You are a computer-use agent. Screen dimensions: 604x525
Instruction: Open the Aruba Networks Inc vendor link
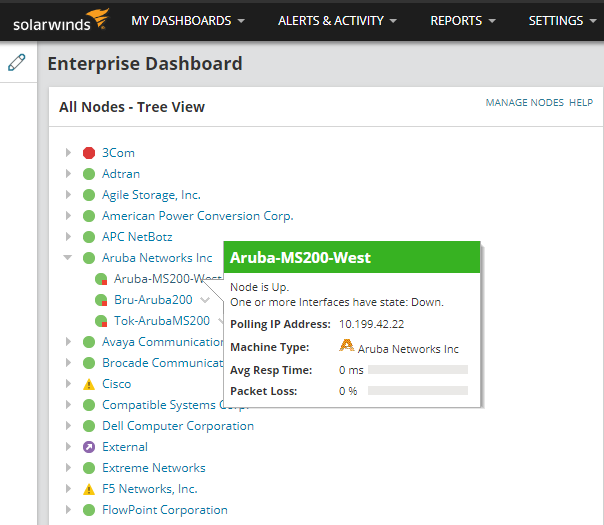point(157,258)
